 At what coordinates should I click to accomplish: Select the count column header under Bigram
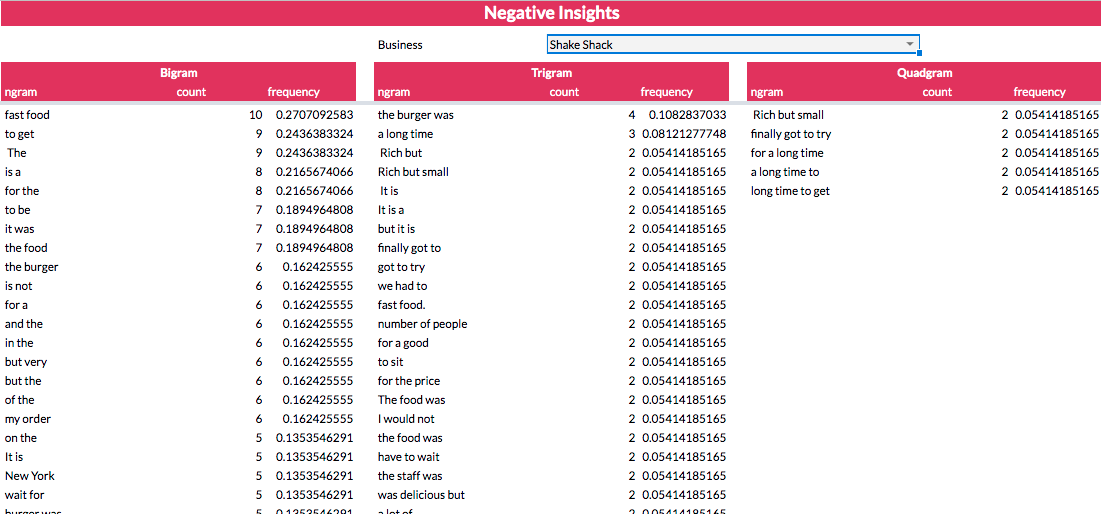click(x=191, y=92)
